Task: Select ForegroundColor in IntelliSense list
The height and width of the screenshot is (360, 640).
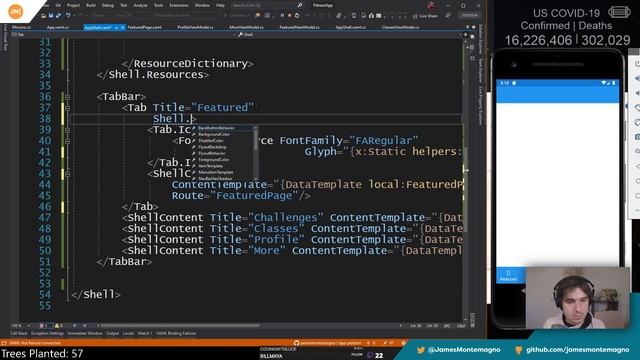Action: 222,160
